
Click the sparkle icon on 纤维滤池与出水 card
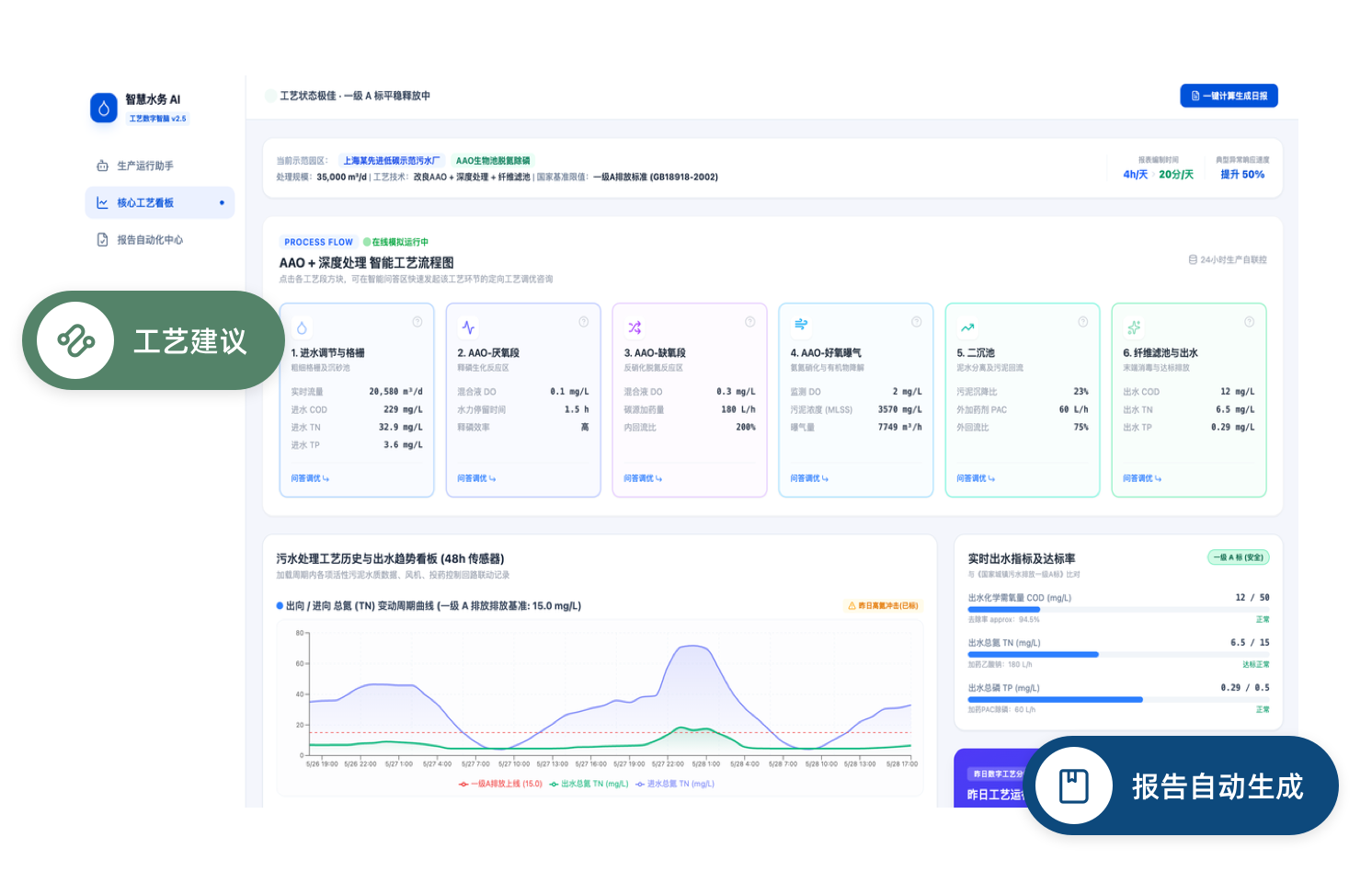(x=1134, y=327)
